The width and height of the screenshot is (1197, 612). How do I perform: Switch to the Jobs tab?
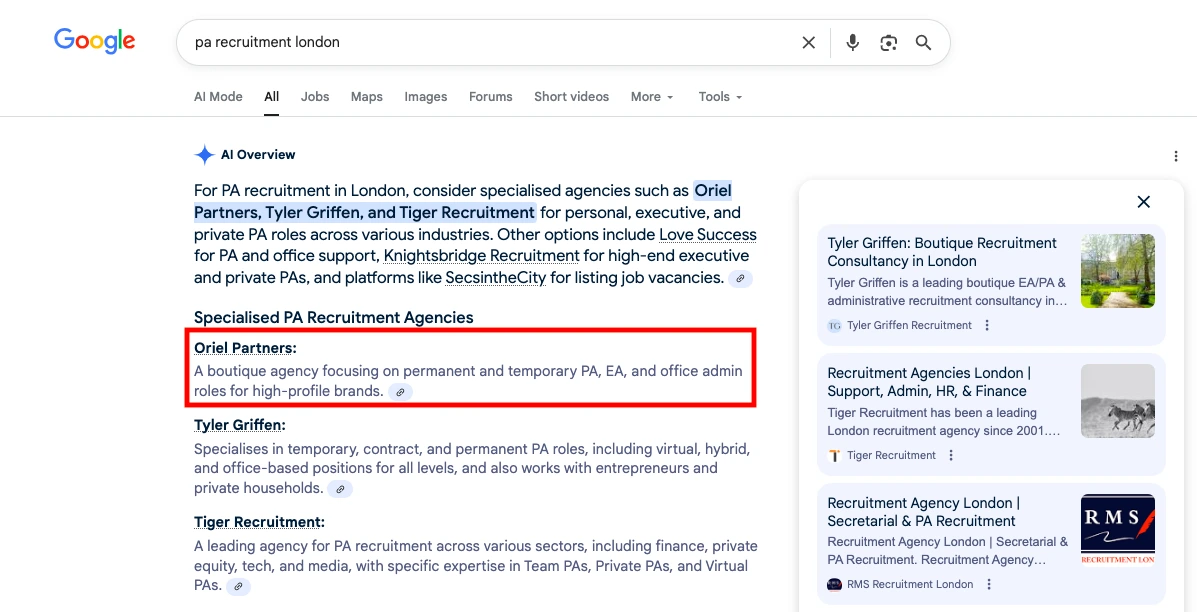coord(315,97)
